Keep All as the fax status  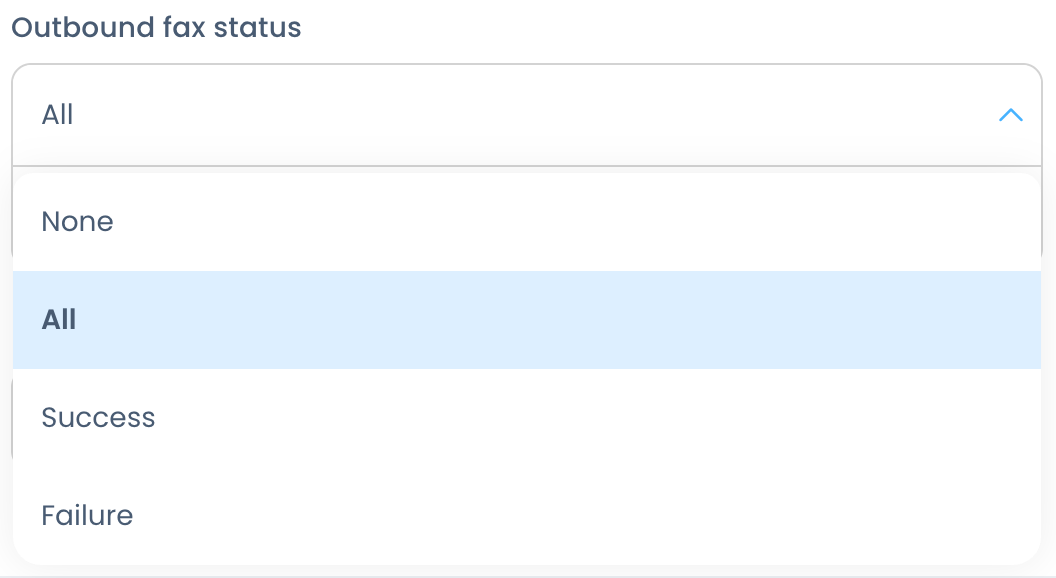coord(60,320)
